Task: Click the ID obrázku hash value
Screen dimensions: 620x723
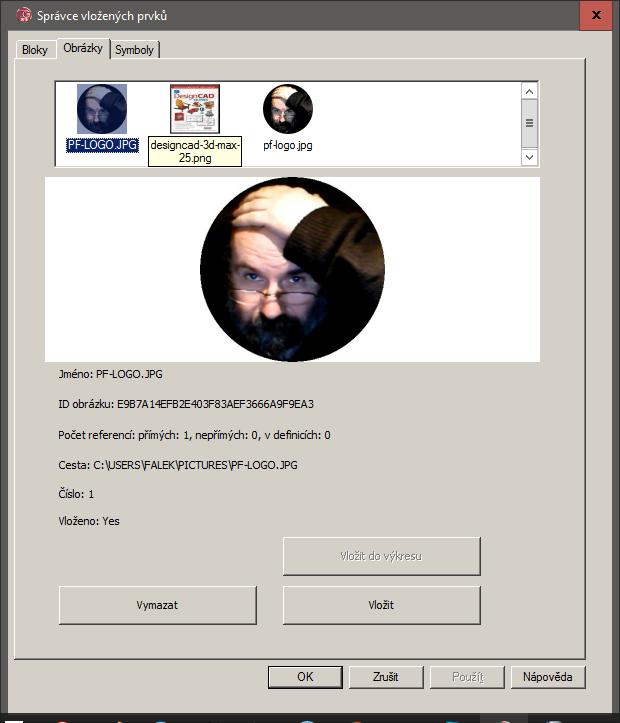Action: point(215,404)
